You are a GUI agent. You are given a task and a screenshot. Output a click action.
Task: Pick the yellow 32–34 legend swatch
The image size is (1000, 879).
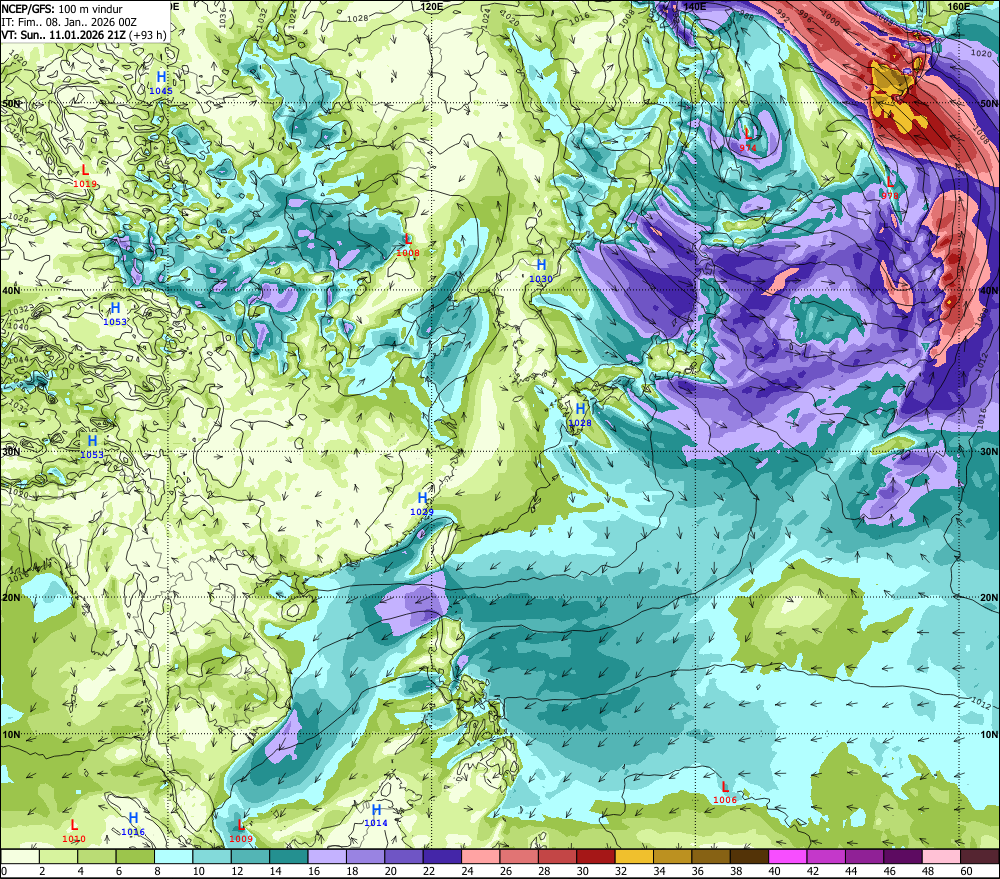pyautogui.click(x=635, y=856)
